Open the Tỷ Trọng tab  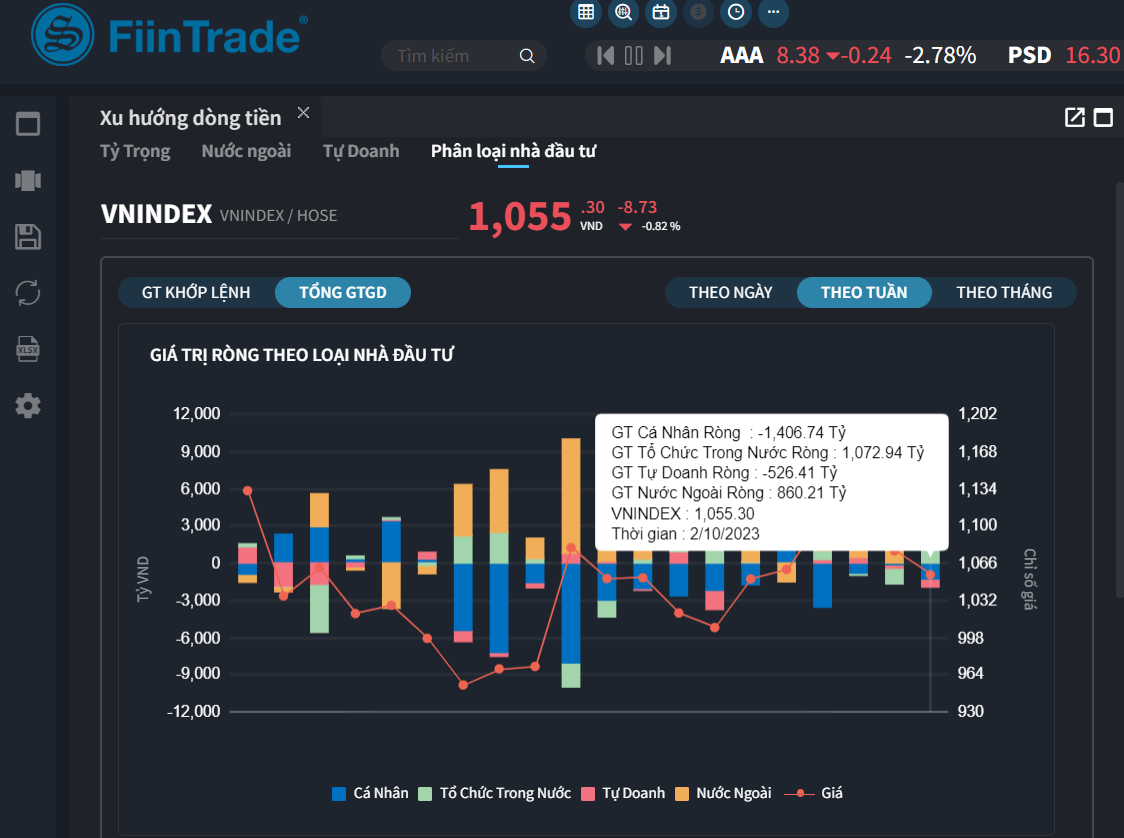coord(135,151)
